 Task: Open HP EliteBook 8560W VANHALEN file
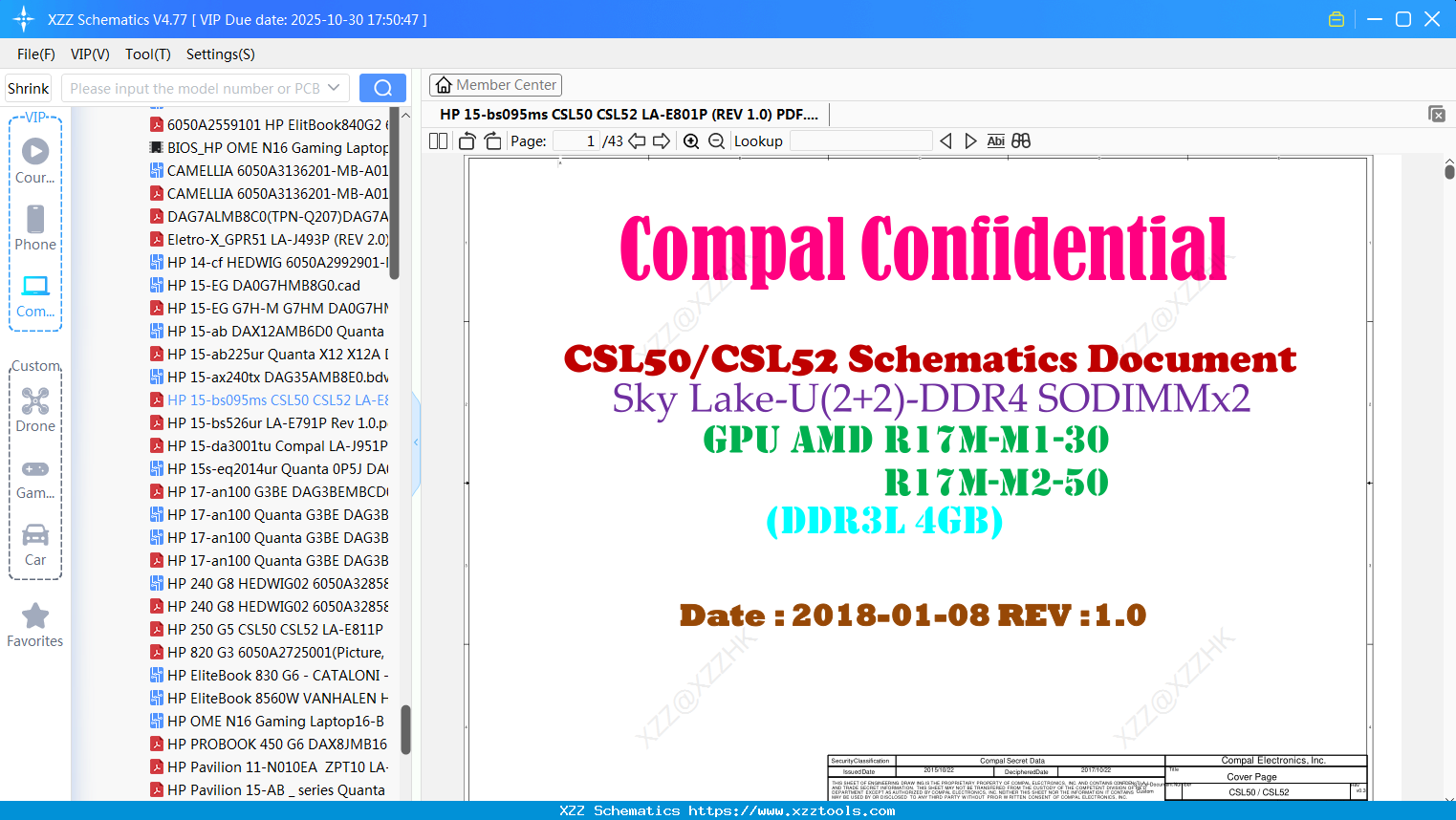click(270, 698)
